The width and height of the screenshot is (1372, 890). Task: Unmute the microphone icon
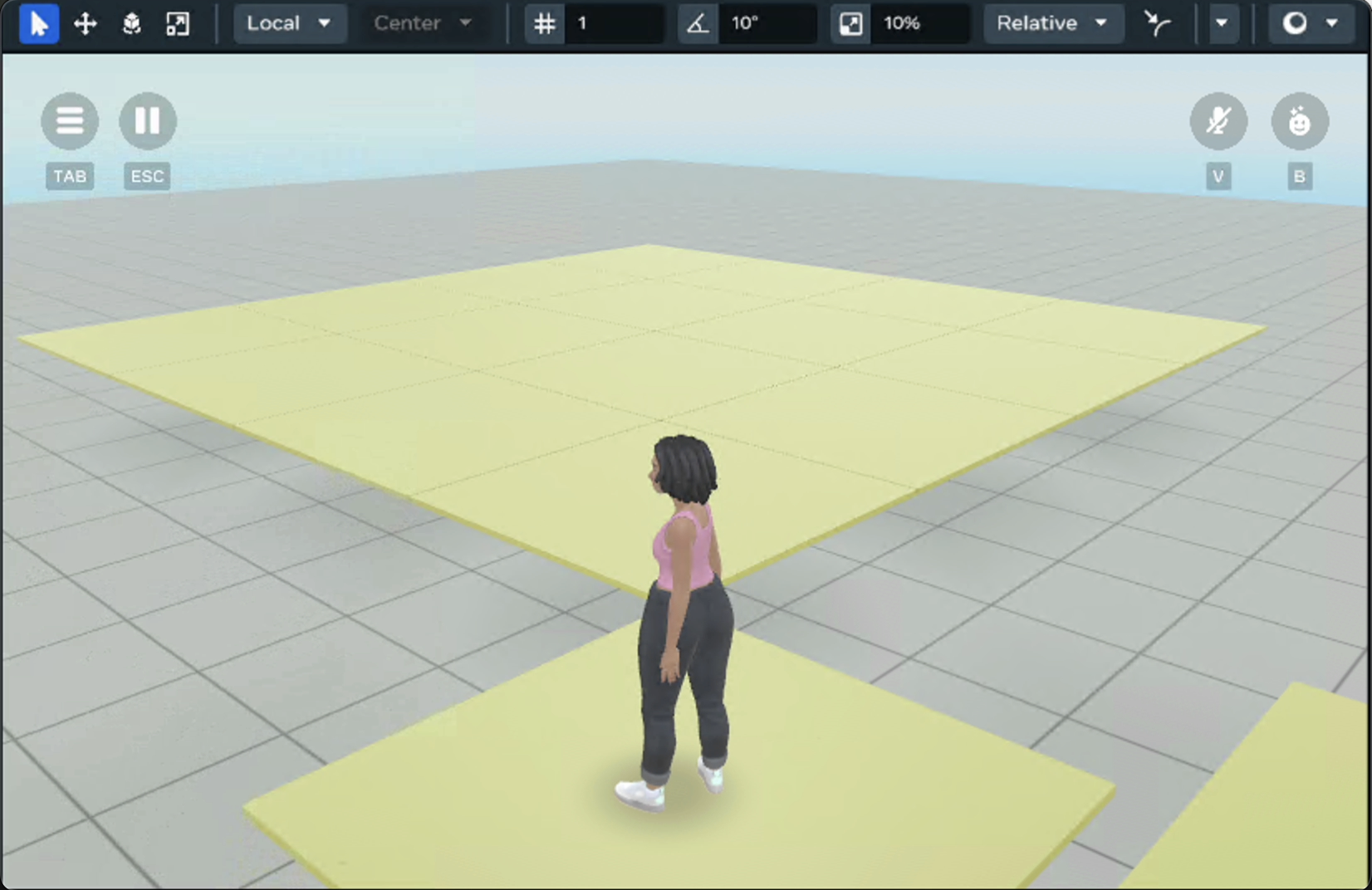[1218, 121]
